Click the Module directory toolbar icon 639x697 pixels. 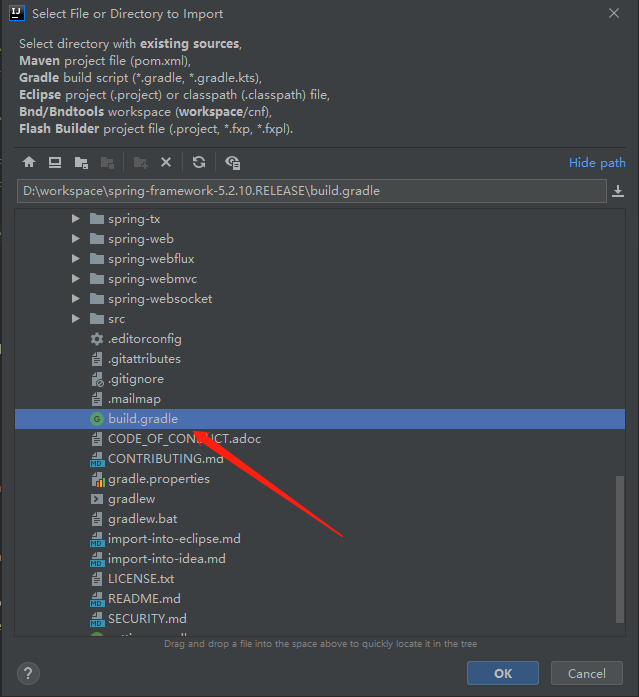click(x=108, y=163)
